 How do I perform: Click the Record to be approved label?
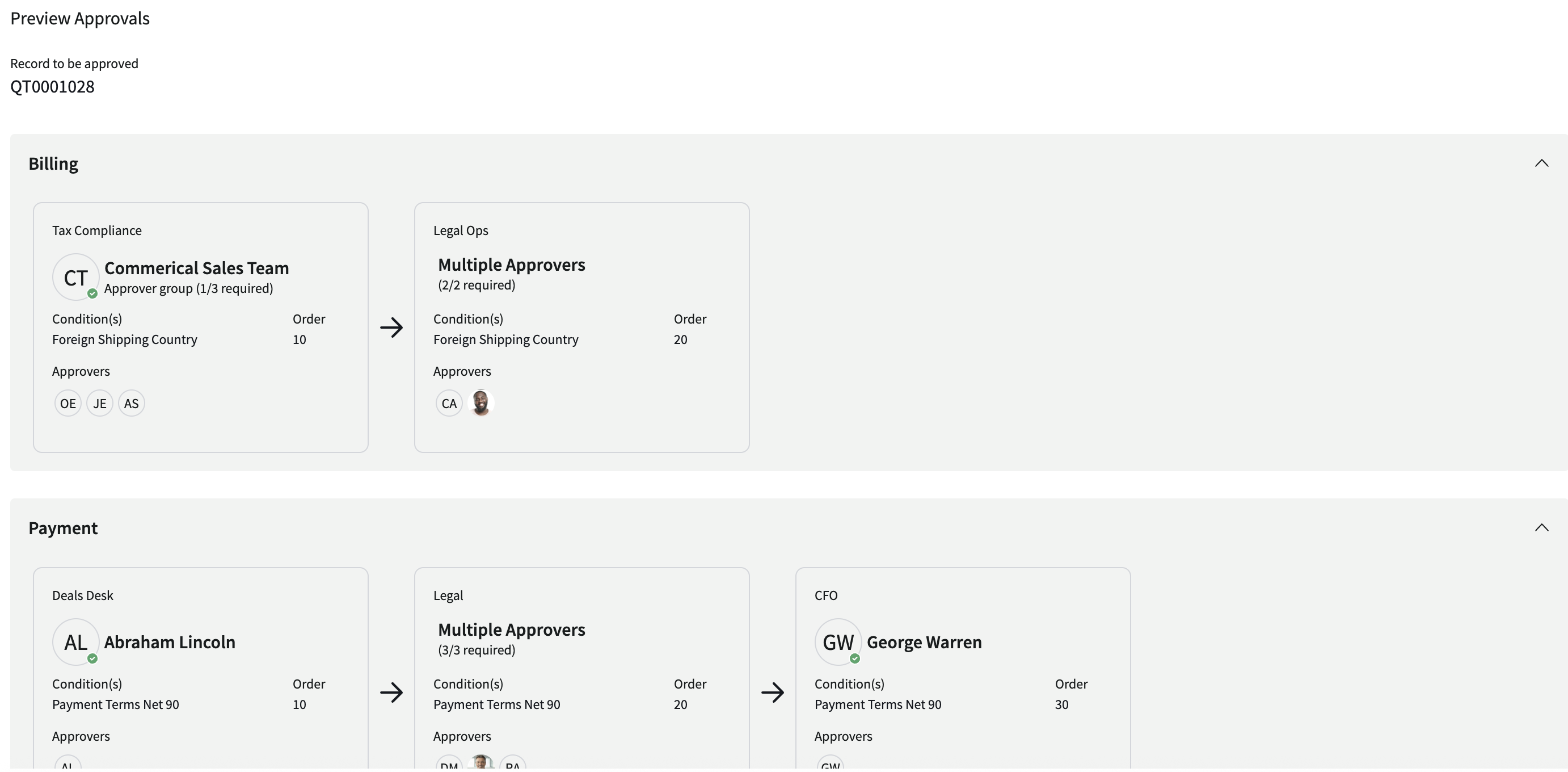tap(74, 64)
